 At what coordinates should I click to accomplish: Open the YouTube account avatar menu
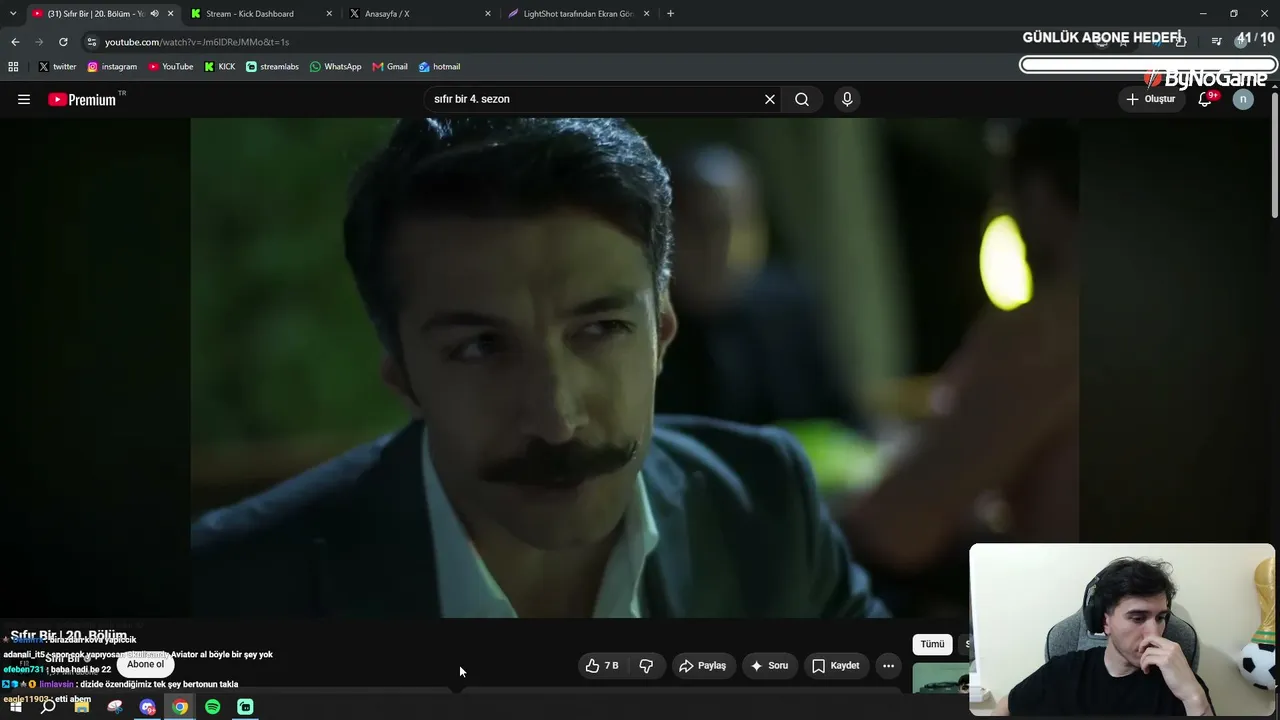click(1243, 99)
